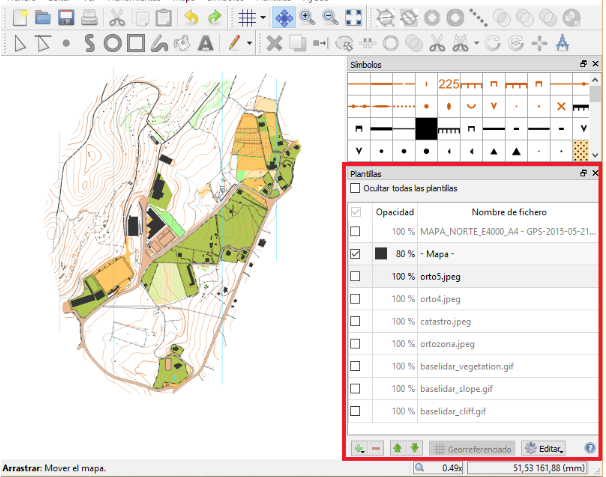Click the Georreferenciado button
This screenshot has width=606, height=477.
click(471, 449)
